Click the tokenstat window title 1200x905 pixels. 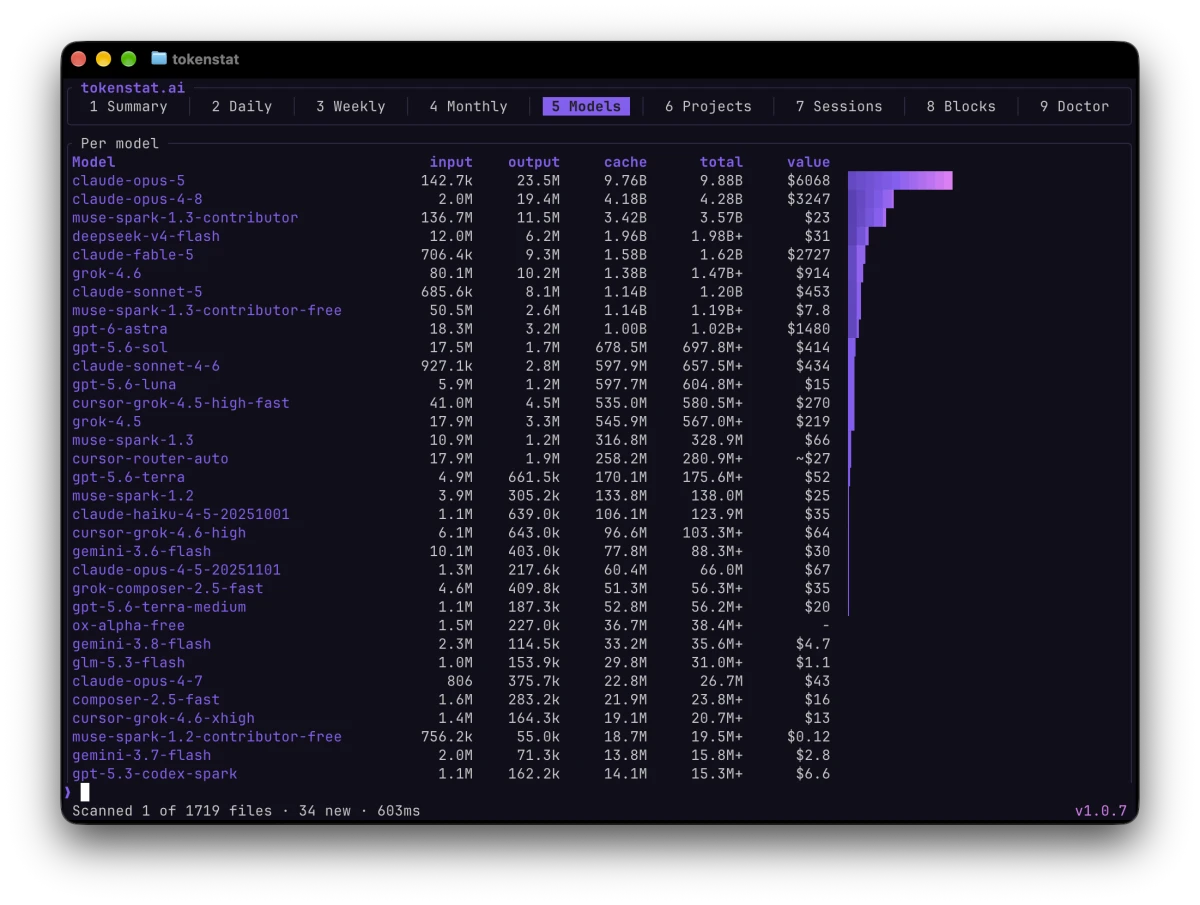(x=206, y=59)
